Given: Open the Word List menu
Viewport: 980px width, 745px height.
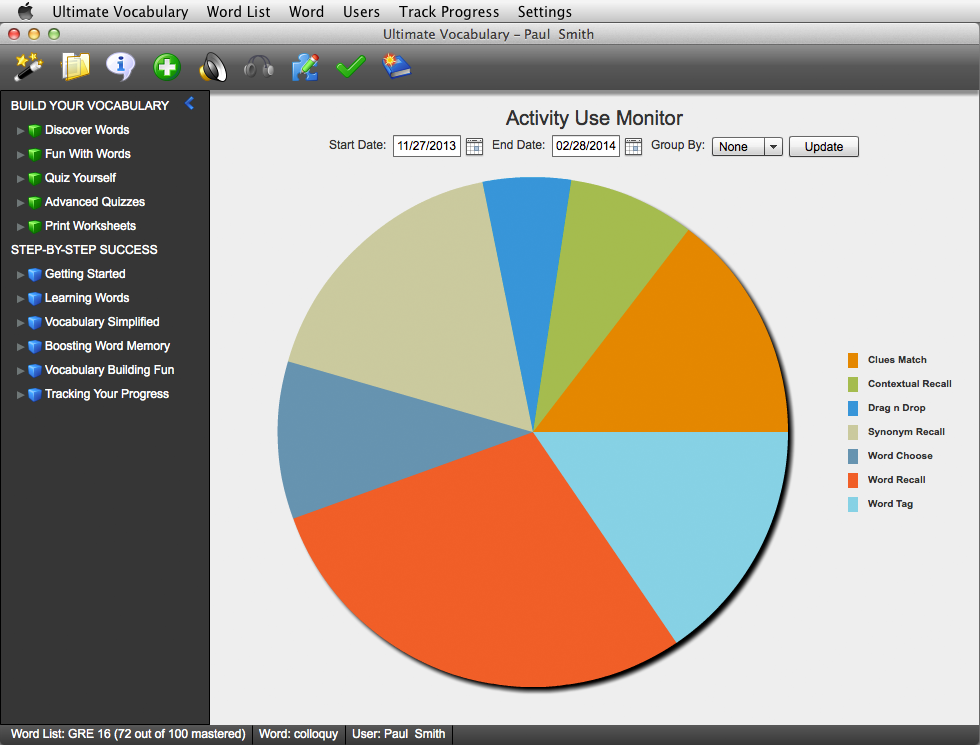Looking at the screenshot, I should tap(238, 12).
